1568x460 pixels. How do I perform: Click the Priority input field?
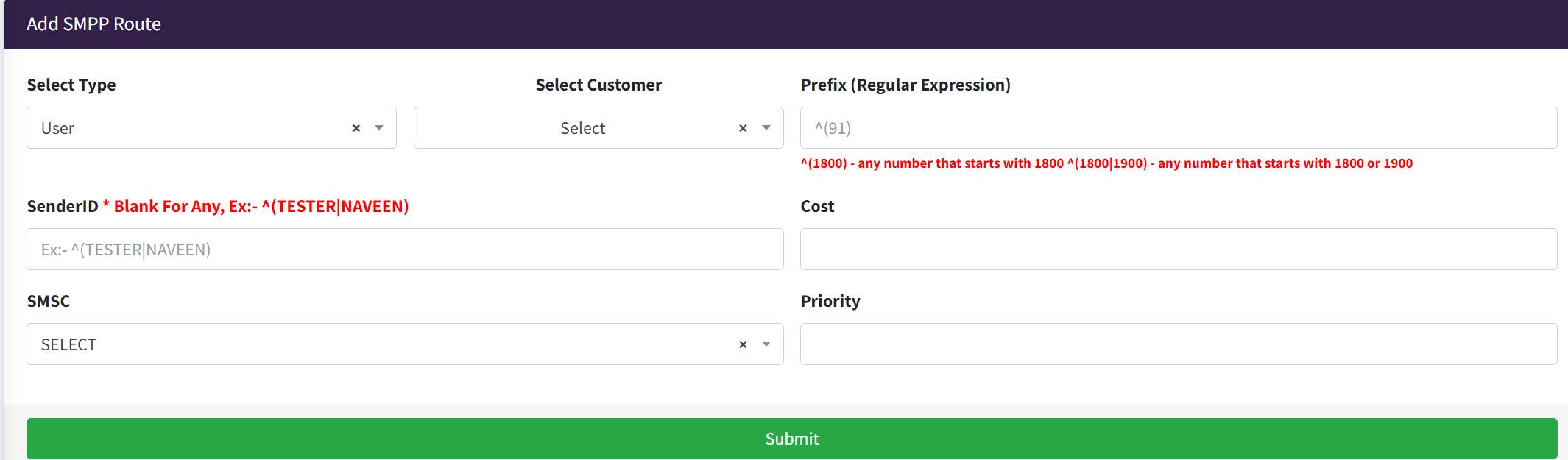coord(1178,344)
